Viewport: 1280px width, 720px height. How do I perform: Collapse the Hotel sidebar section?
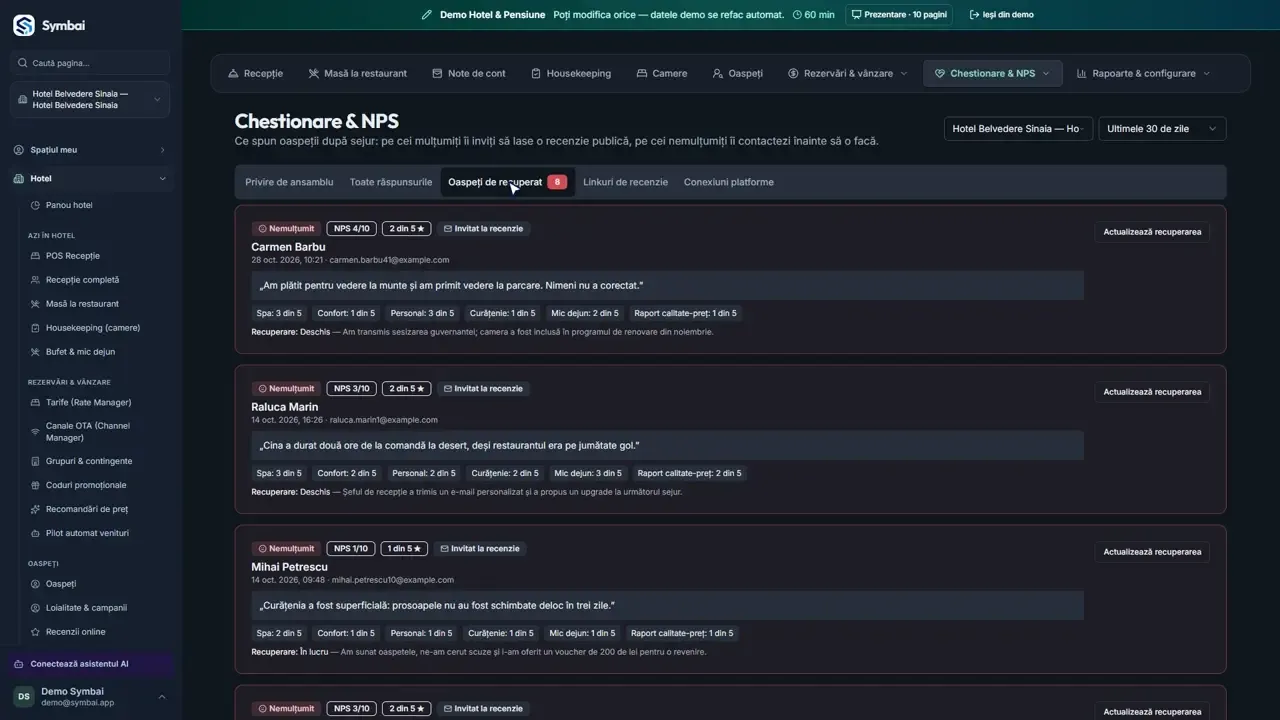(x=90, y=179)
